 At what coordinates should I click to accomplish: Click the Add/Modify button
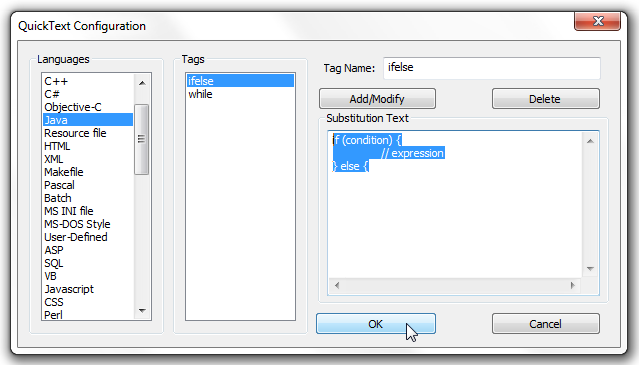377,99
